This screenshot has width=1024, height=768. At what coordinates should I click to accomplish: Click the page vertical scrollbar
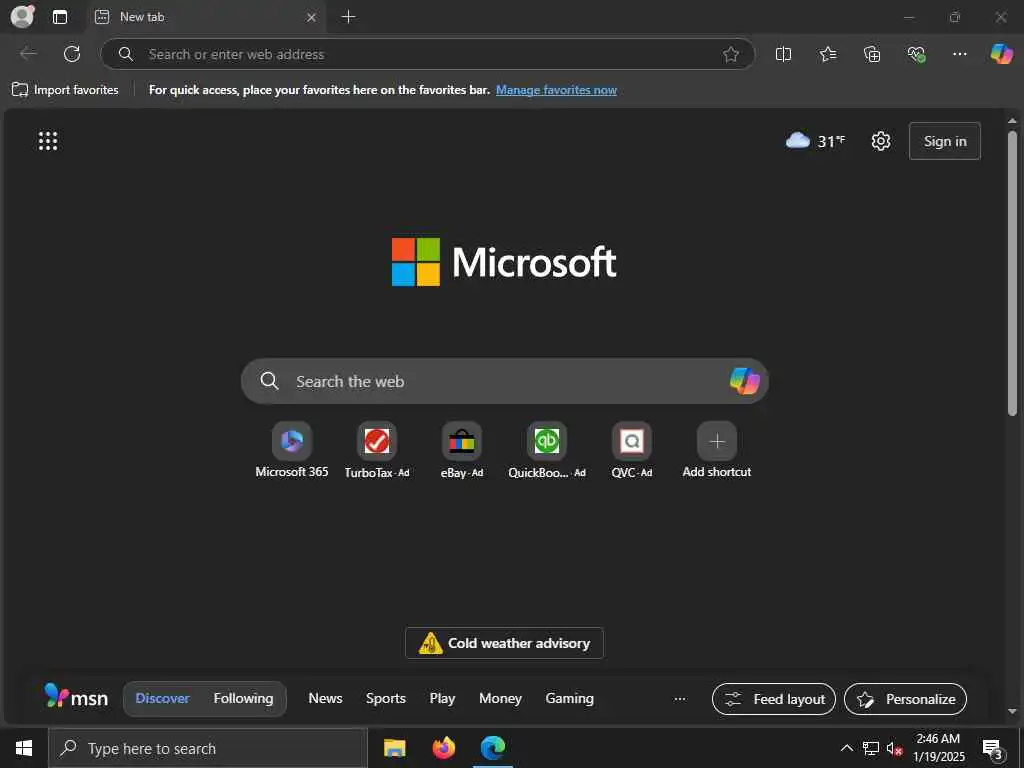[1012, 273]
